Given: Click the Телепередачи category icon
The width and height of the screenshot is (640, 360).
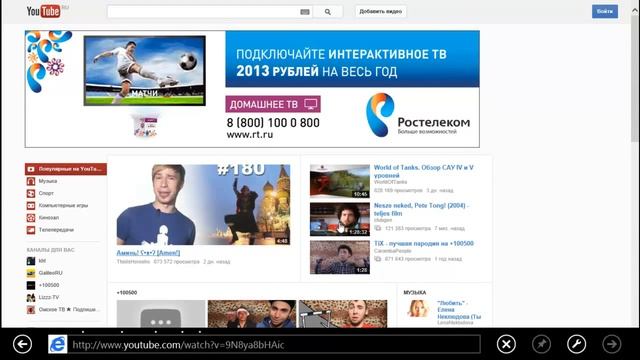Looking at the screenshot, I should [31, 230].
